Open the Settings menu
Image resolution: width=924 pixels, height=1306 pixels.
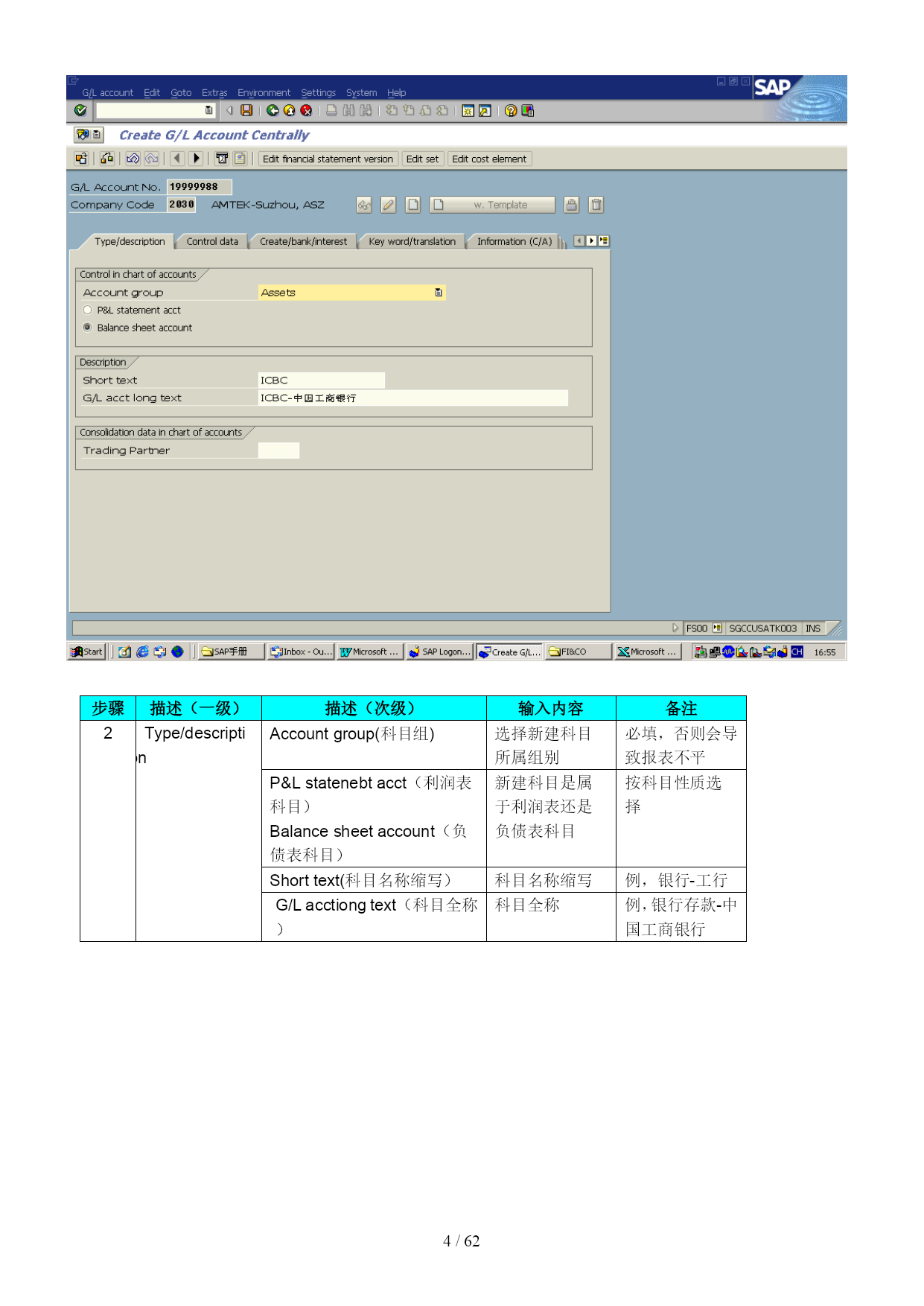pos(319,93)
